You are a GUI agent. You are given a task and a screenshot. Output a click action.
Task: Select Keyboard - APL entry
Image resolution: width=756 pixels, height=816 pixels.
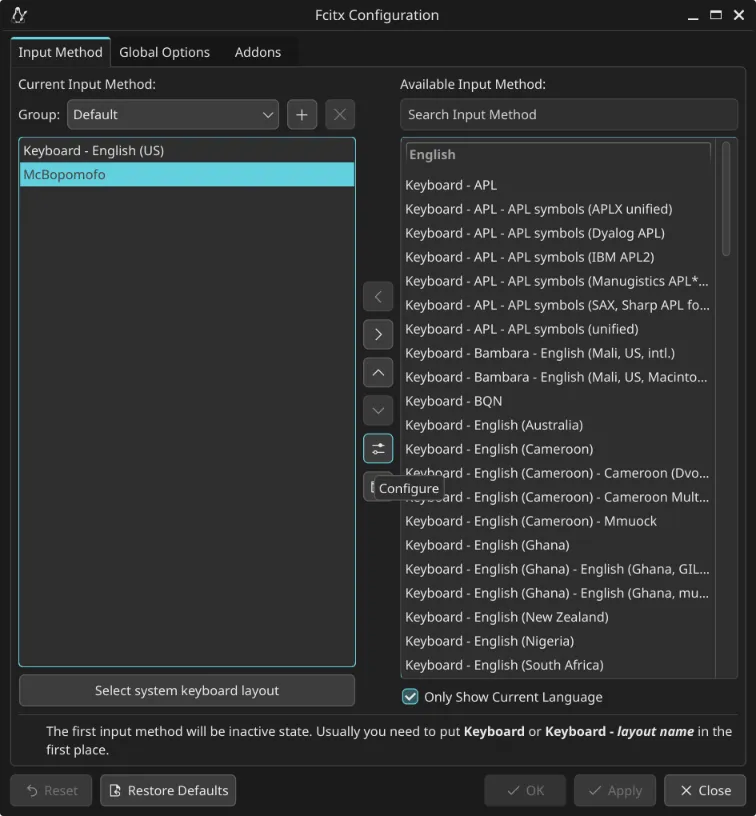tap(558, 185)
